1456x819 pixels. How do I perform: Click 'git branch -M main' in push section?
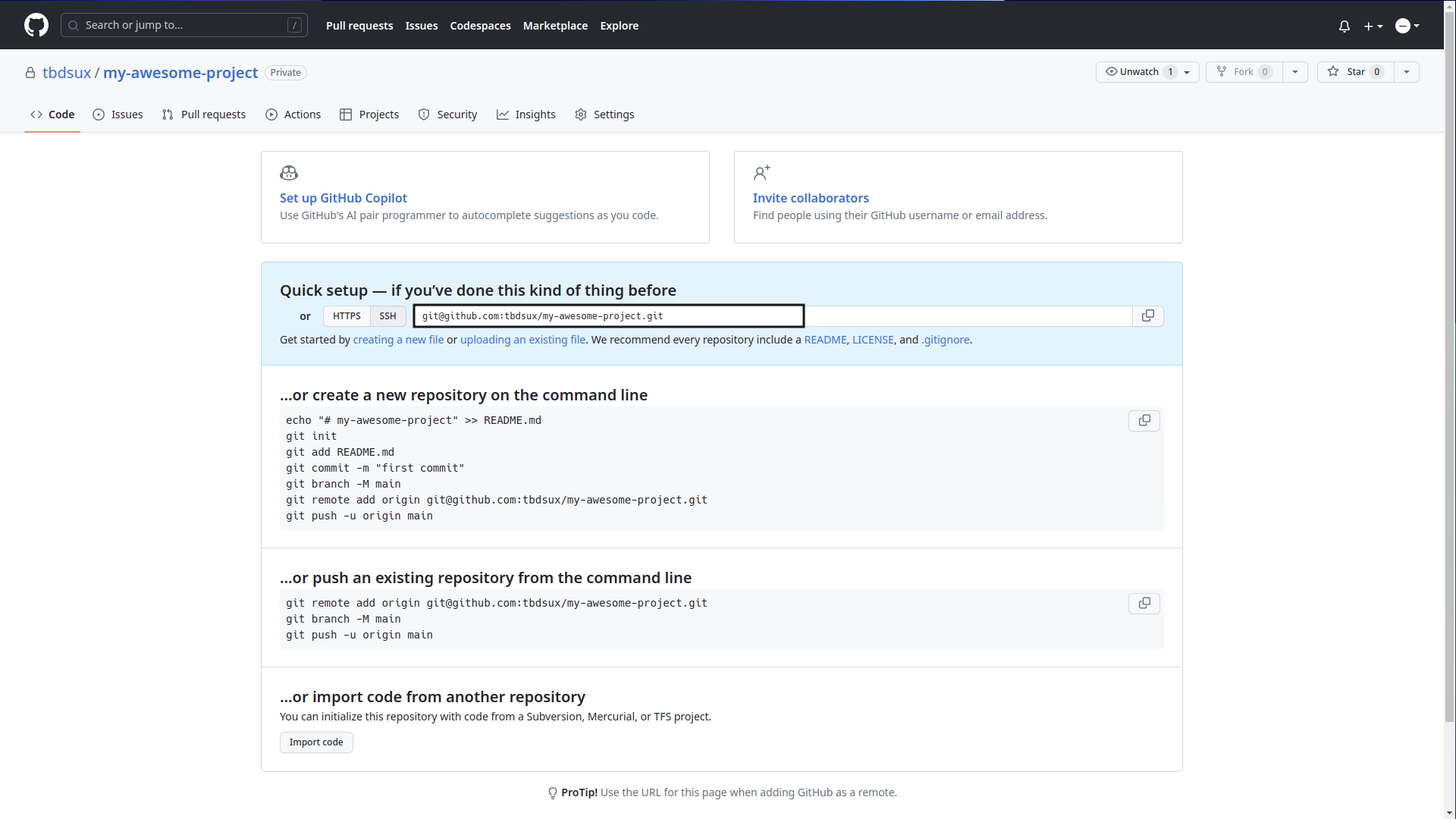tap(344, 619)
